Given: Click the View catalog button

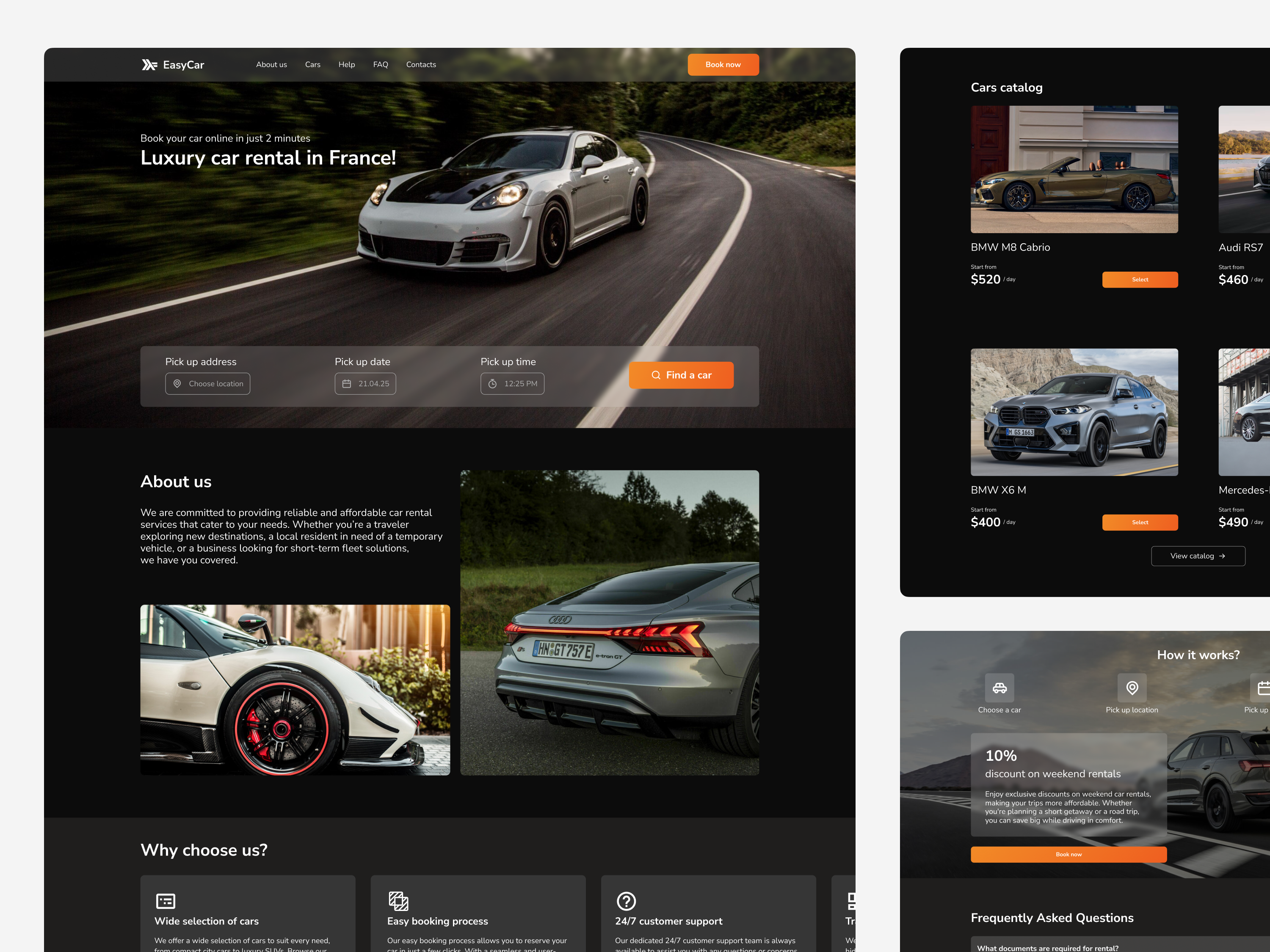Looking at the screenshot, I should 1198,556.
